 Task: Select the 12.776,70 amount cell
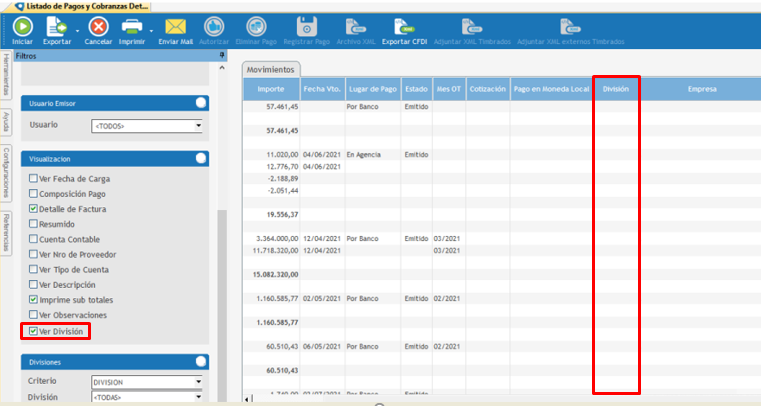tap(271, 166)
